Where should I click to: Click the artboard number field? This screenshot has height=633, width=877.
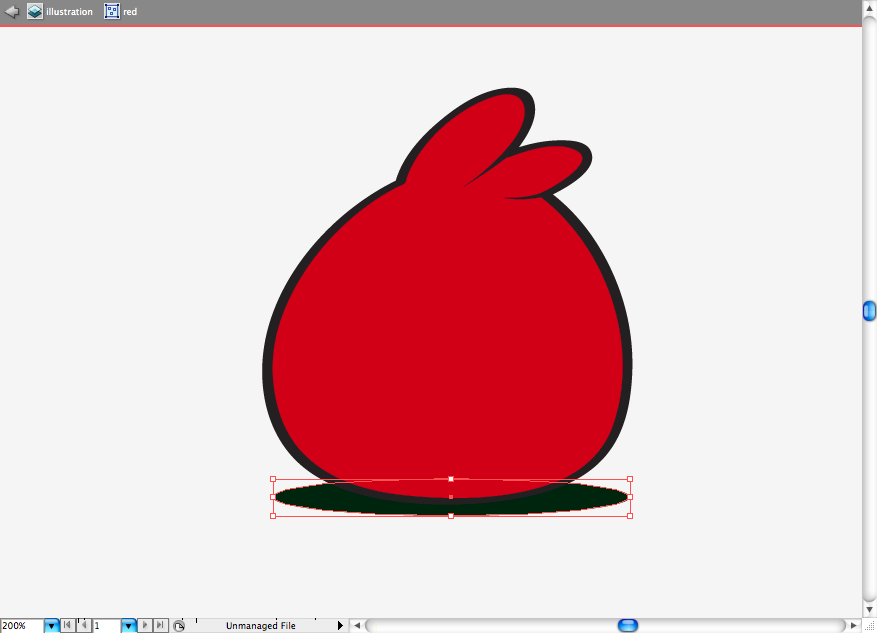(x=106, y=626)
